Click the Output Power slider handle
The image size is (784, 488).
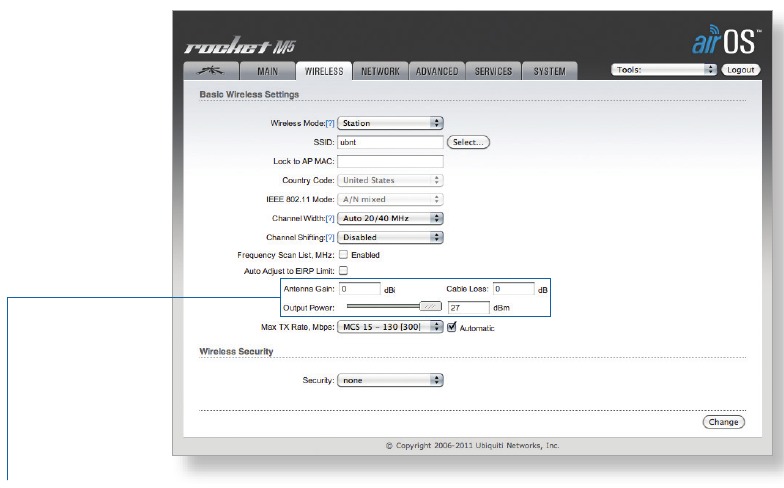point(430,306)
